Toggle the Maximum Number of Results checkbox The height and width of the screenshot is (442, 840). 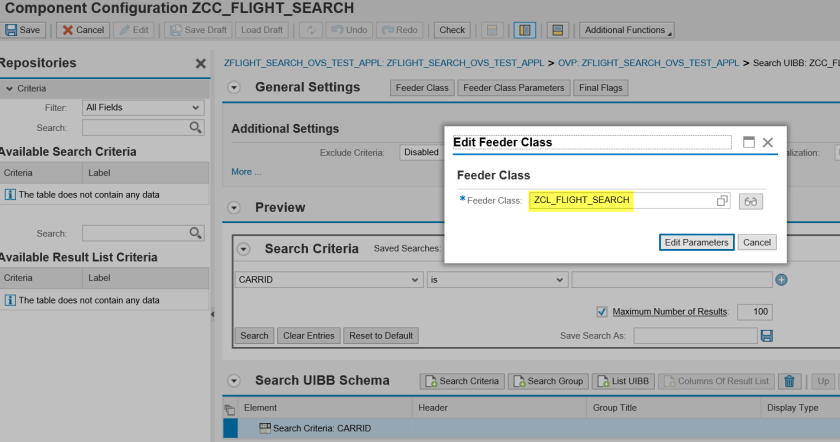click(x=602, y=312)
